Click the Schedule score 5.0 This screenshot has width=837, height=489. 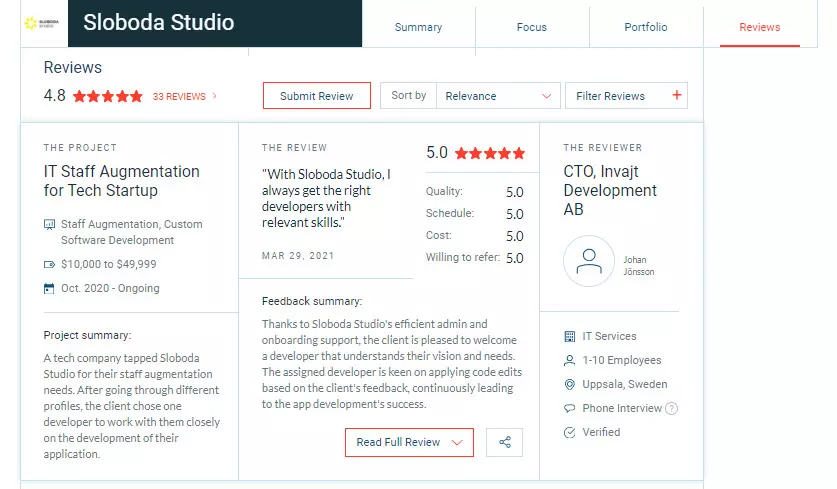click(x=515, y=214)
